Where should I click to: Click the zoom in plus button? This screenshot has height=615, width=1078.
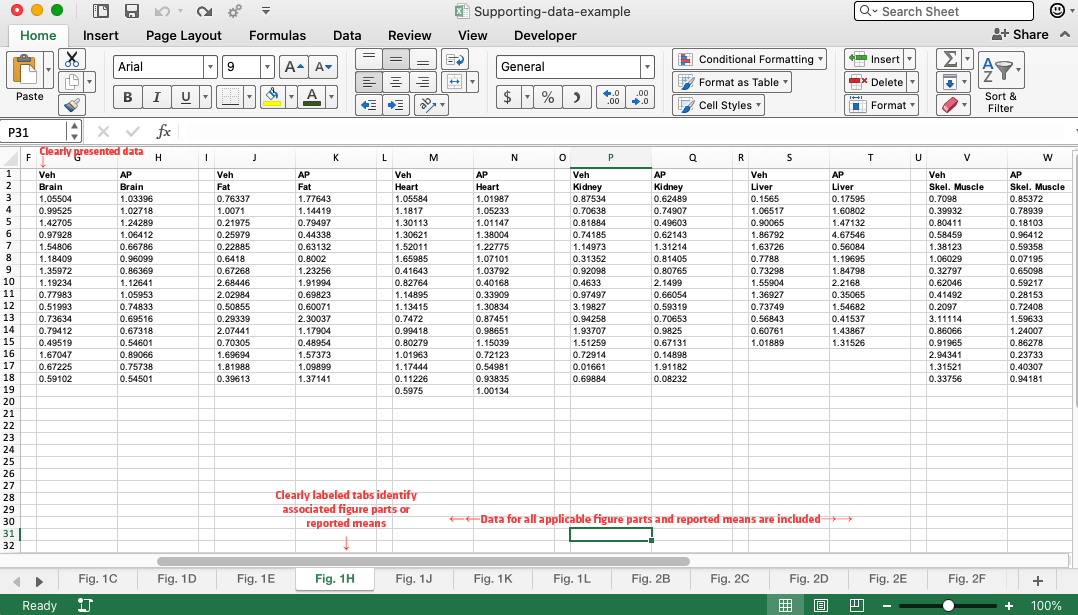(x=1009, y=605)
